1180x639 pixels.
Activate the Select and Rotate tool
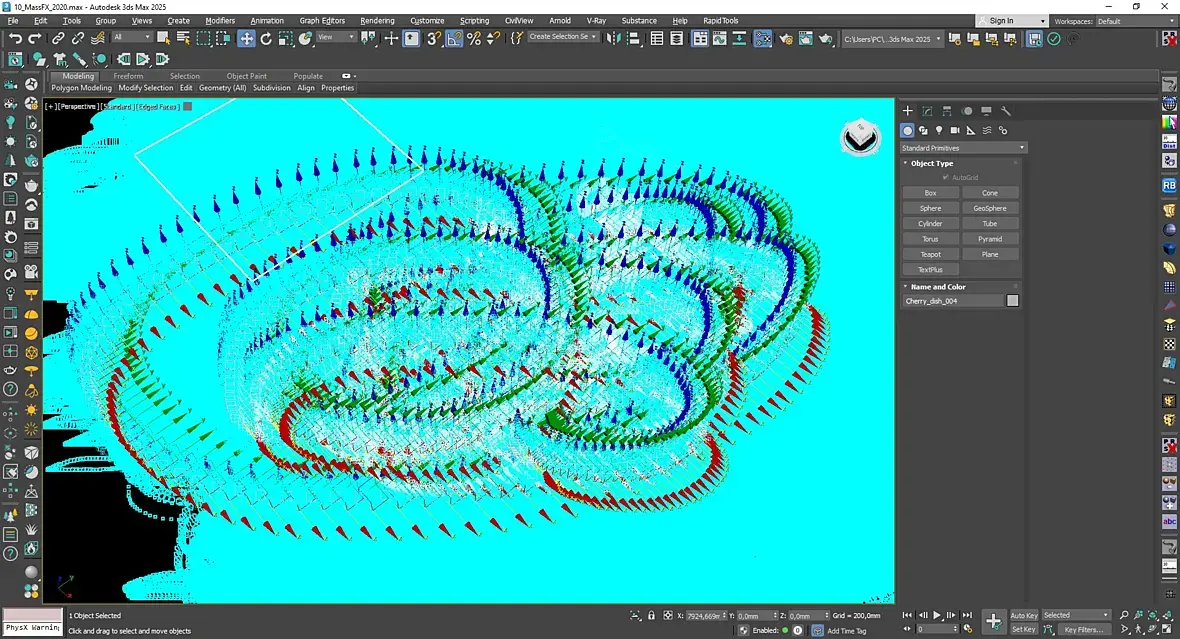click(x=266, y=38)
